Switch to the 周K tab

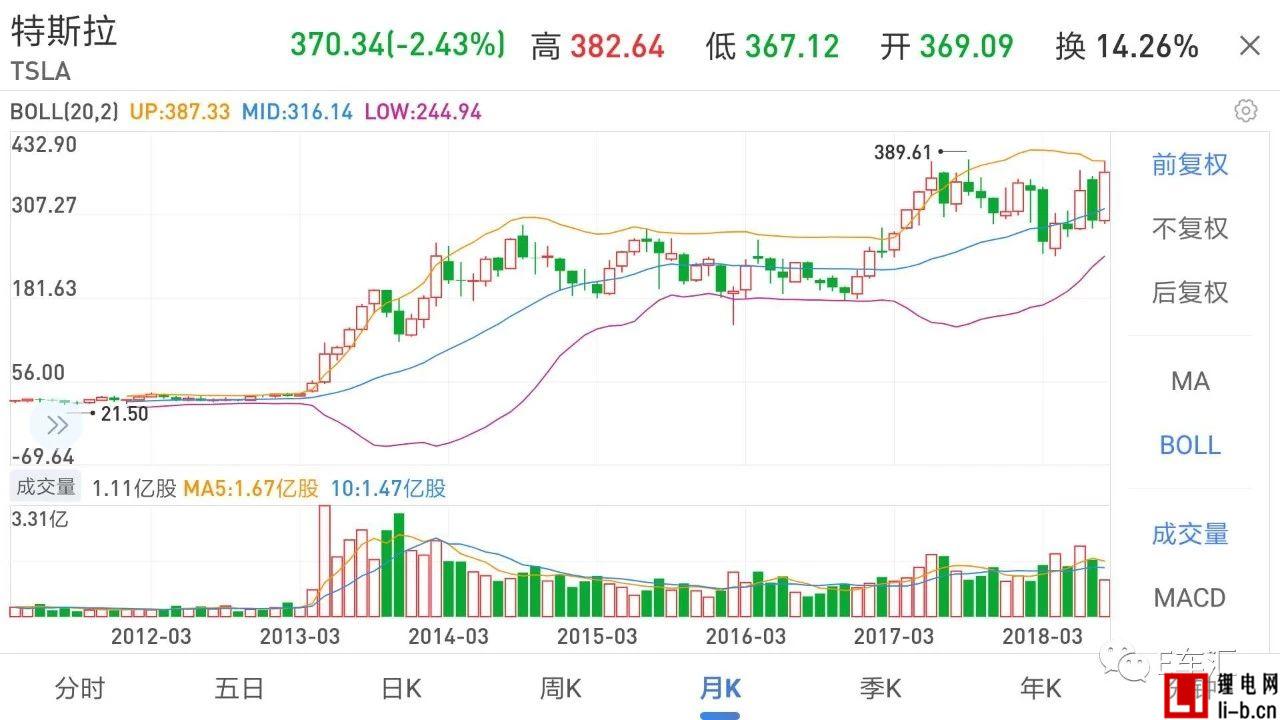coord(560,688)
